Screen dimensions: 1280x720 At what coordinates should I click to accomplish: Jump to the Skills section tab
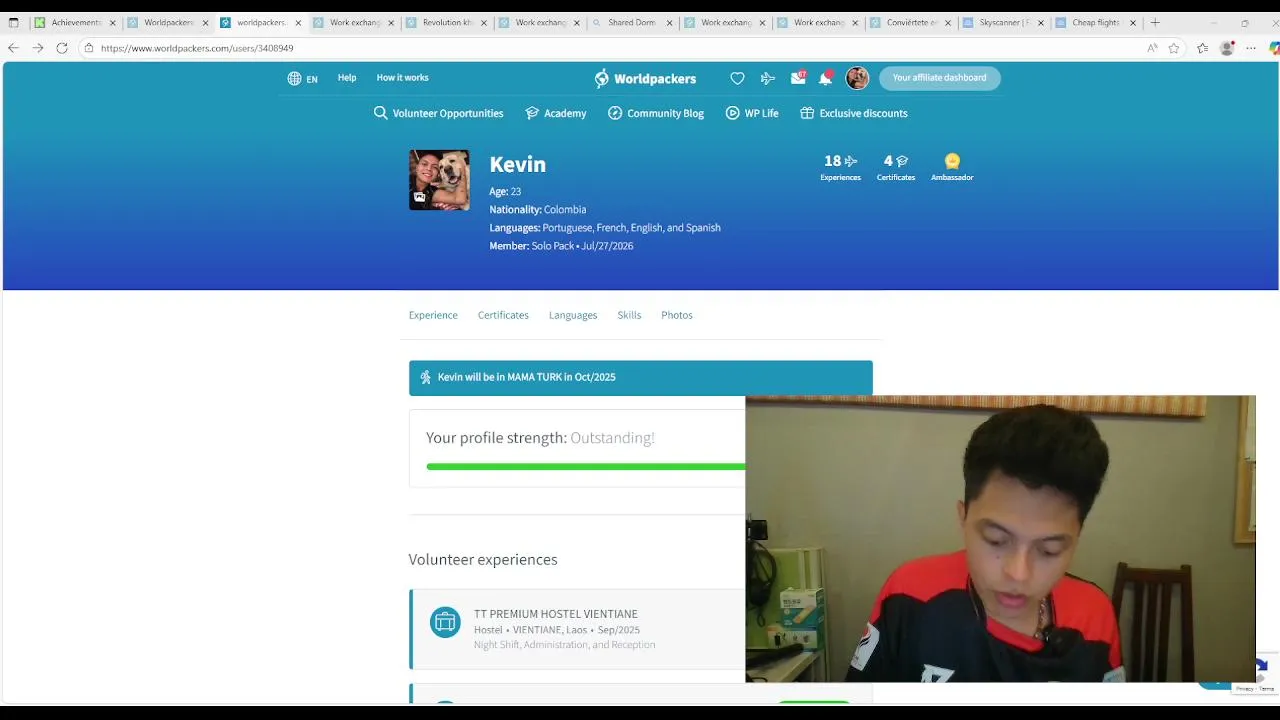pos(629,315)
